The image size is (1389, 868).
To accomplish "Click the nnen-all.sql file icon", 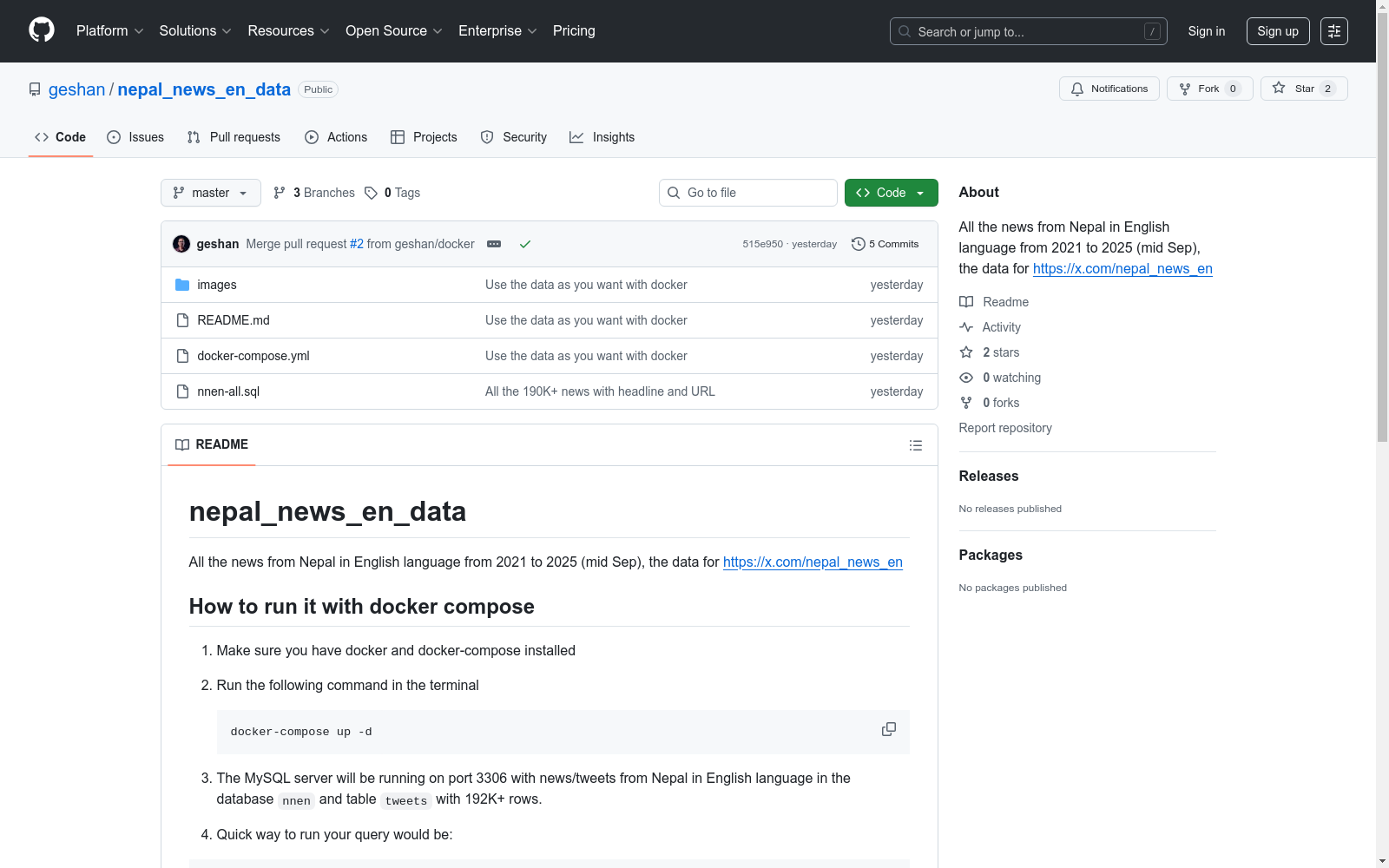I will point(182,391).
